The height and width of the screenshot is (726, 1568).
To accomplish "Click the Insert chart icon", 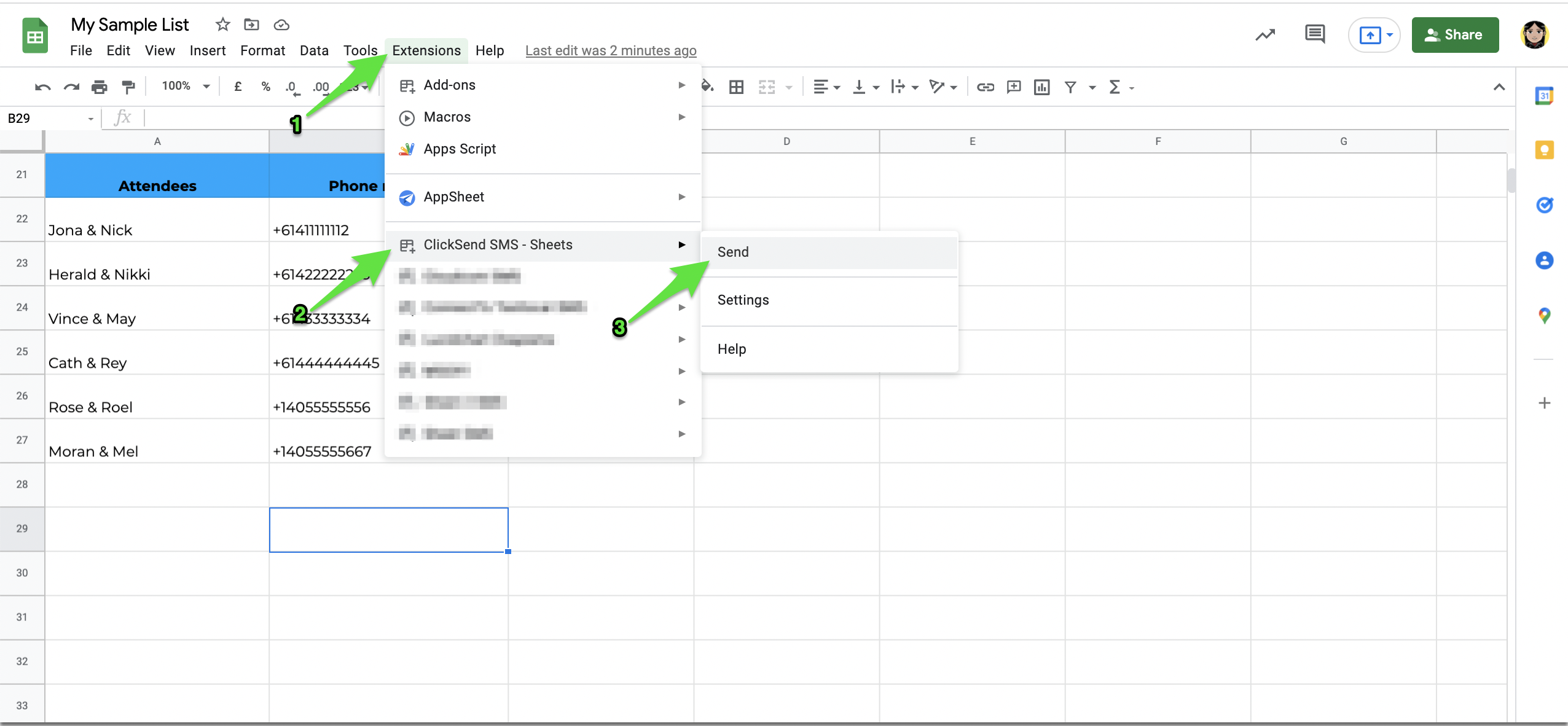I will pyautogui.click(x=1041, y=87).
